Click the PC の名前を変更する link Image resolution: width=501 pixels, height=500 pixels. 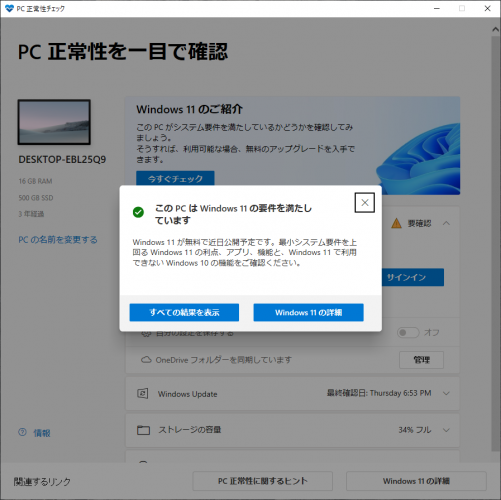click(x=58, y=240)
